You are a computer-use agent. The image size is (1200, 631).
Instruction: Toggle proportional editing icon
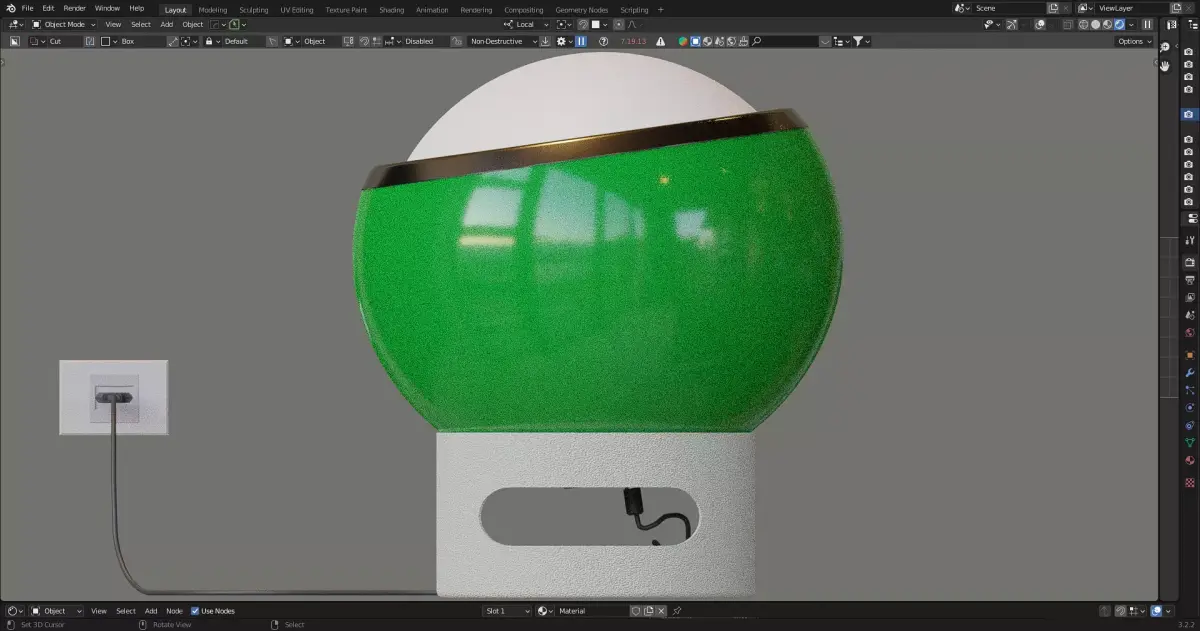619,24
